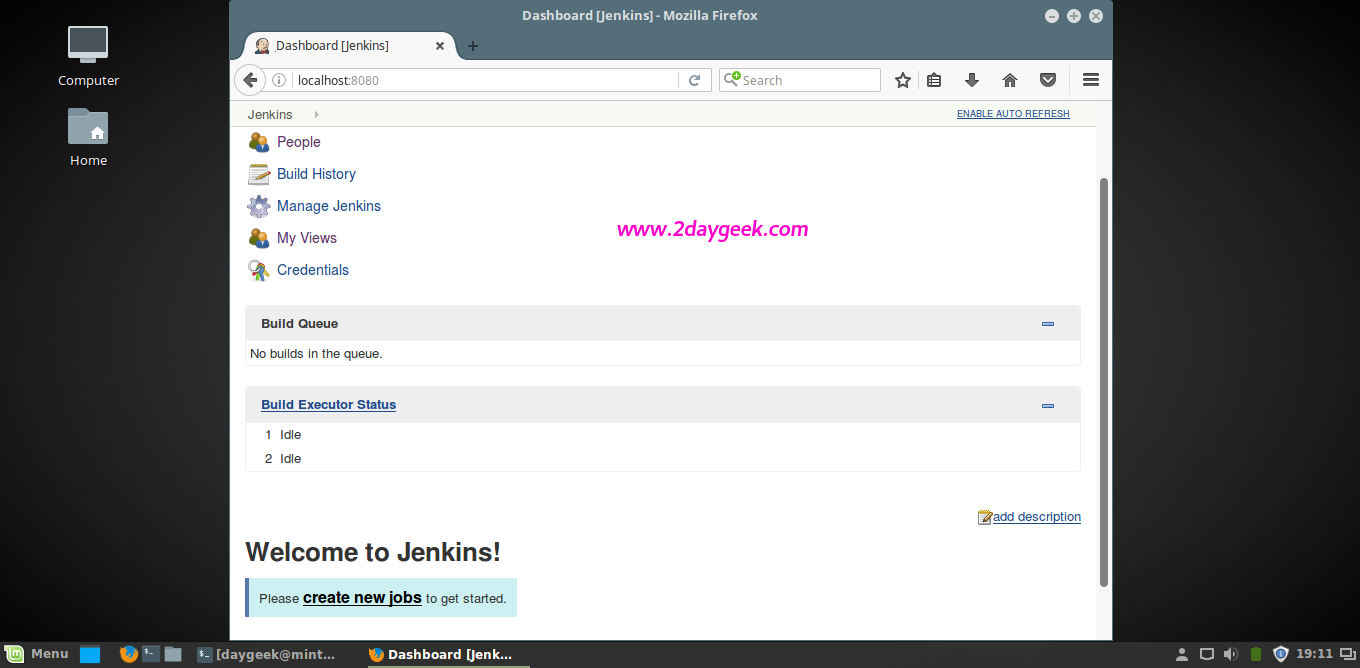Click executor 2 Idle row
The height and width of the screenshot is (668, 1360).
[x=662, y=459]
